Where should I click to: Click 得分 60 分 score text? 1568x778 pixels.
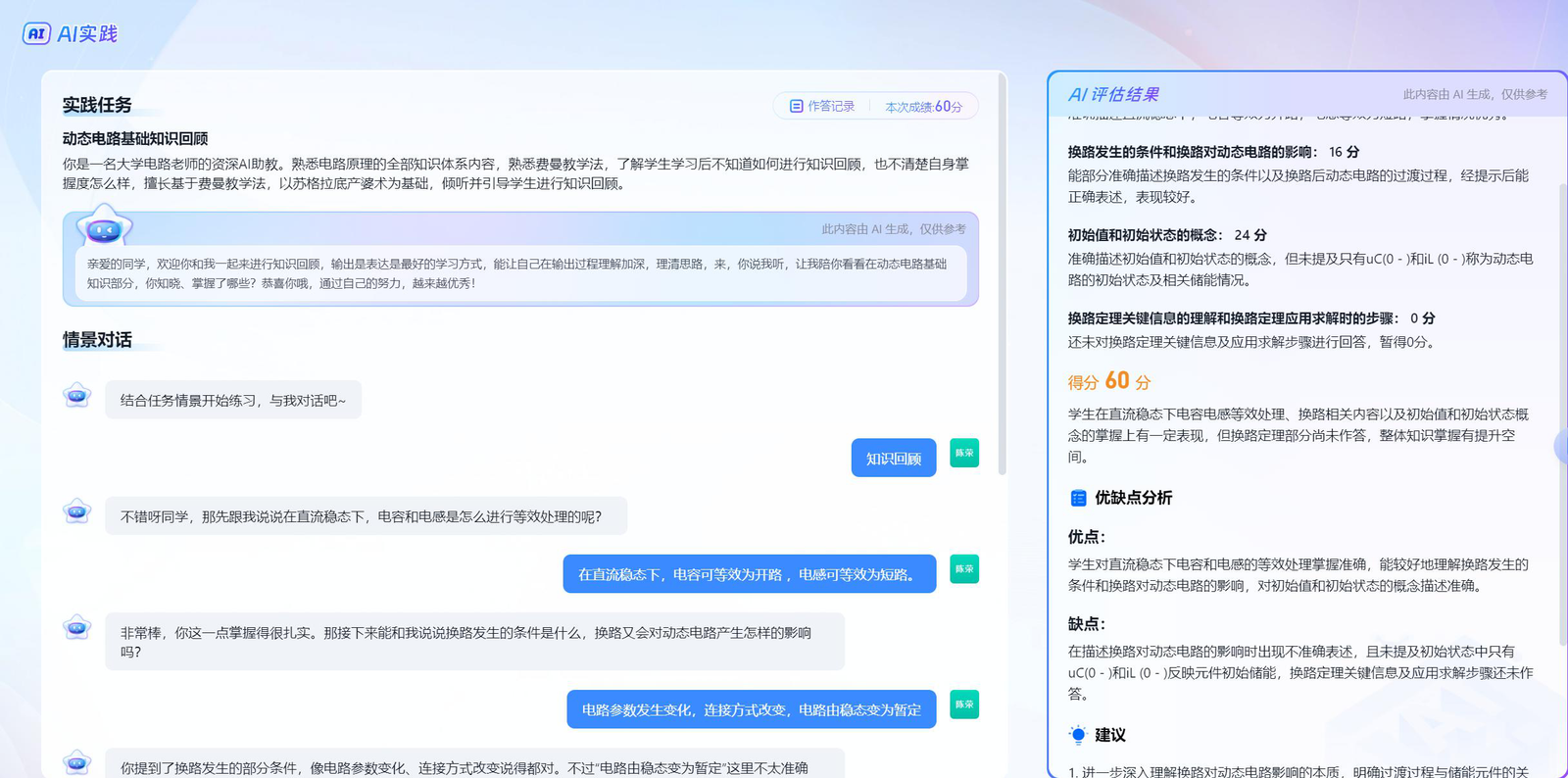tap(1109, 380)
